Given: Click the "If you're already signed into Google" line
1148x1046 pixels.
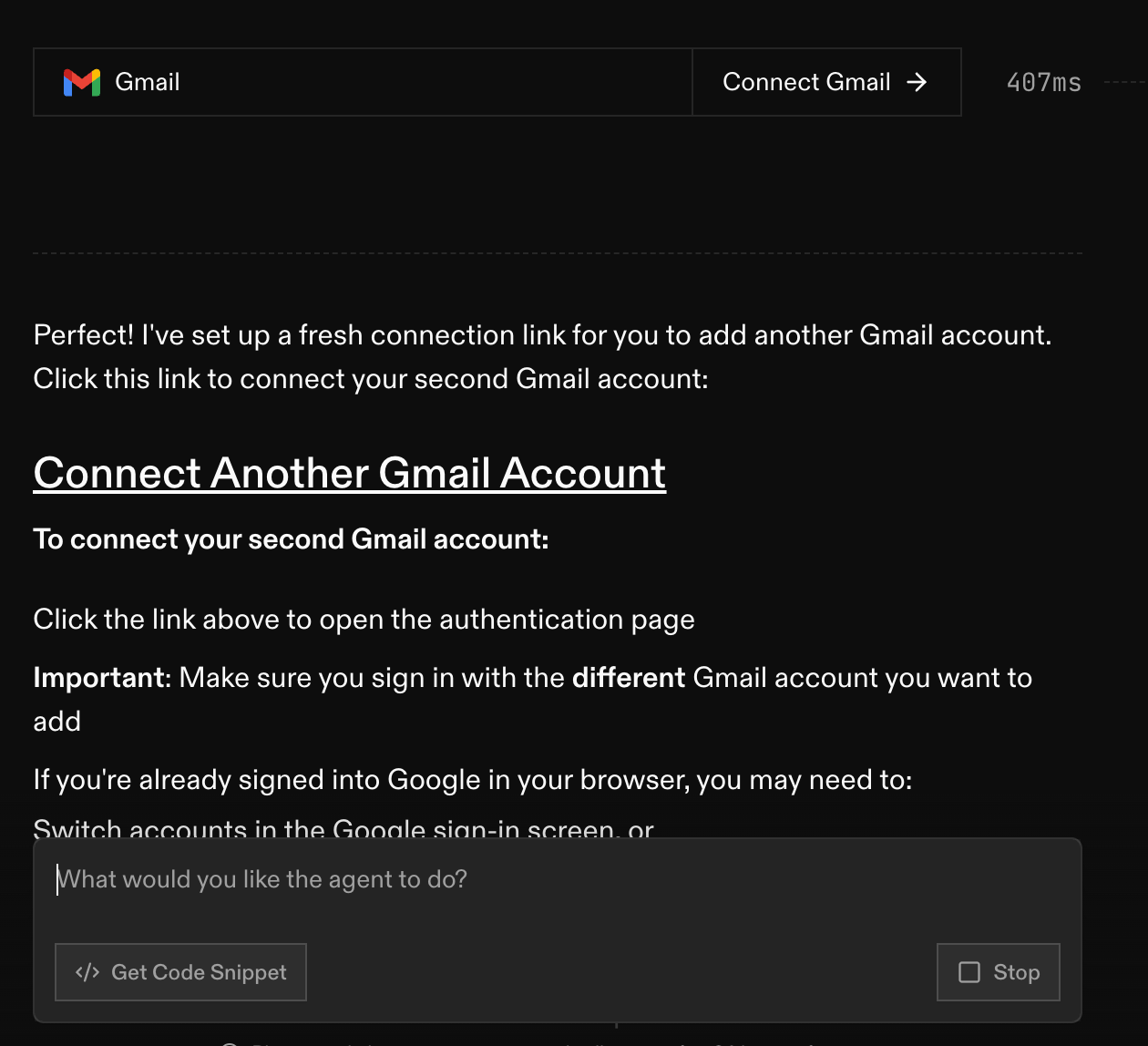Looking at the screenshot, I should (x=473, y=780).
